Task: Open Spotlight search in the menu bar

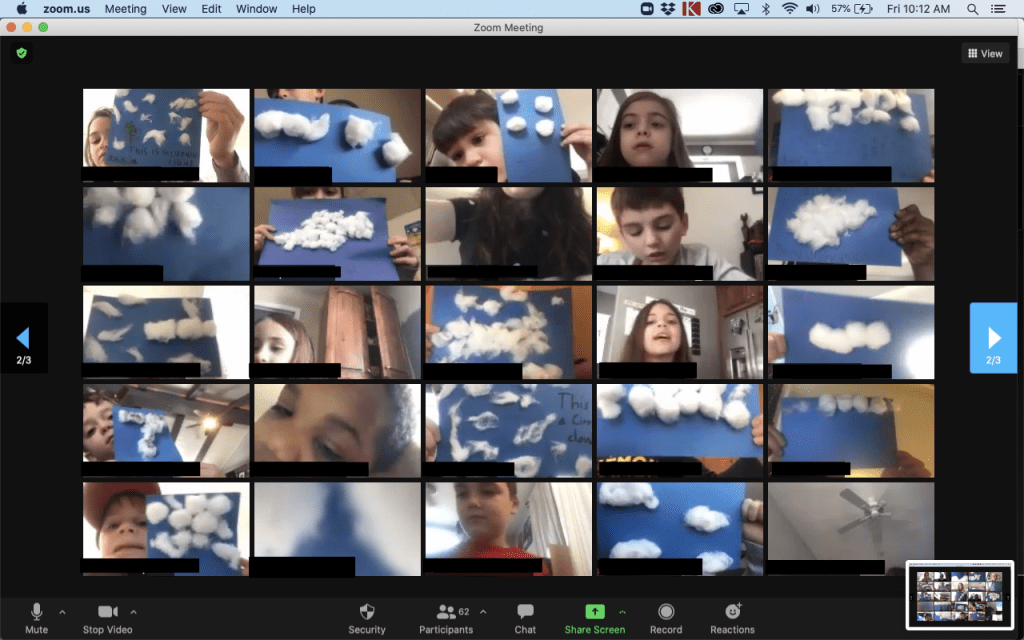Action: pos(973,9)
